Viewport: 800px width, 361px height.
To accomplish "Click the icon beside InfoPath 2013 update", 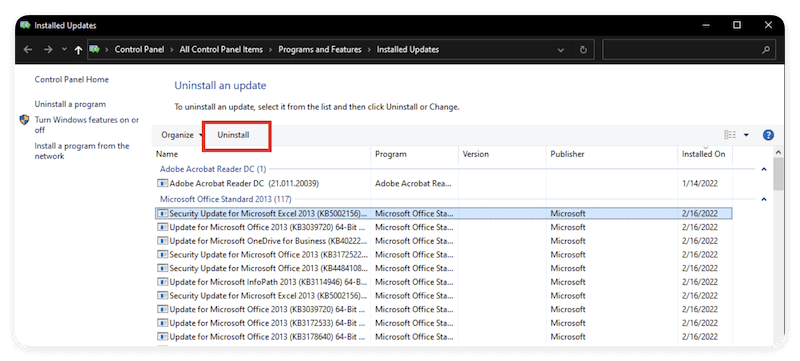I will [162, 282].
